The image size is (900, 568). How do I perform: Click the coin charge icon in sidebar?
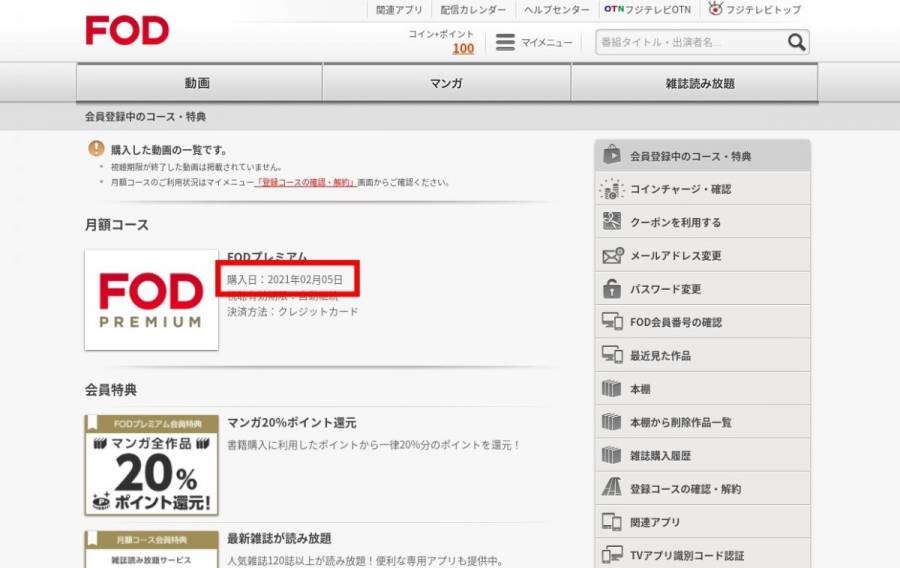click(x=612, y=189)
